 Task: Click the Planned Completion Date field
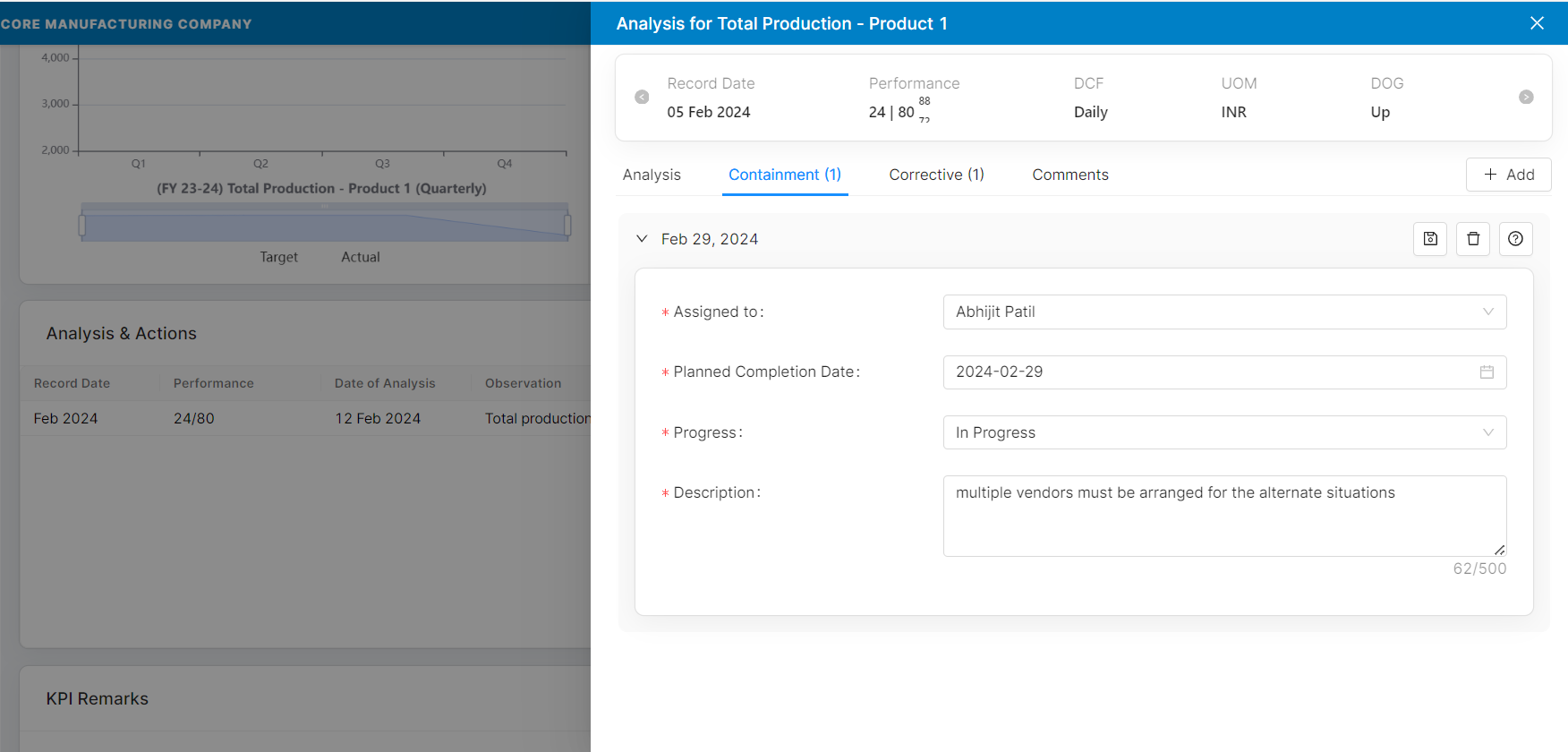(x=1224, y=372)
